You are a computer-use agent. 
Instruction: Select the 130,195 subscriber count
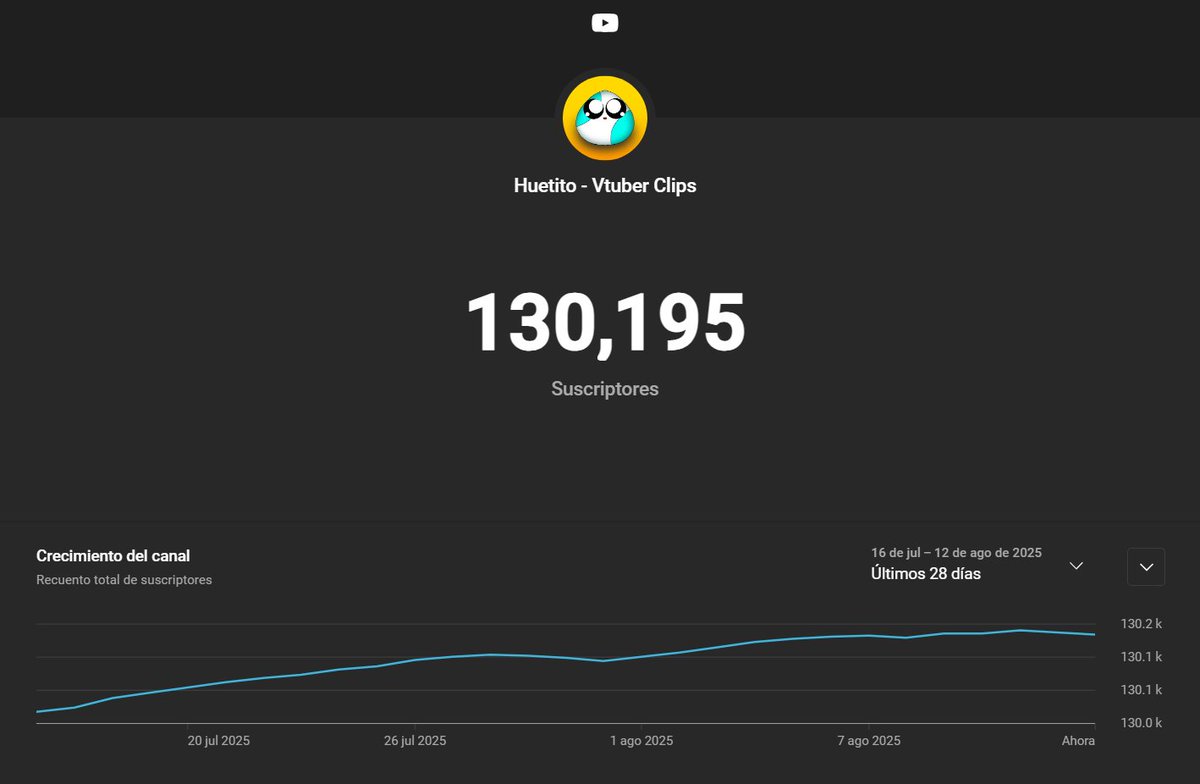tap(605, 323)
